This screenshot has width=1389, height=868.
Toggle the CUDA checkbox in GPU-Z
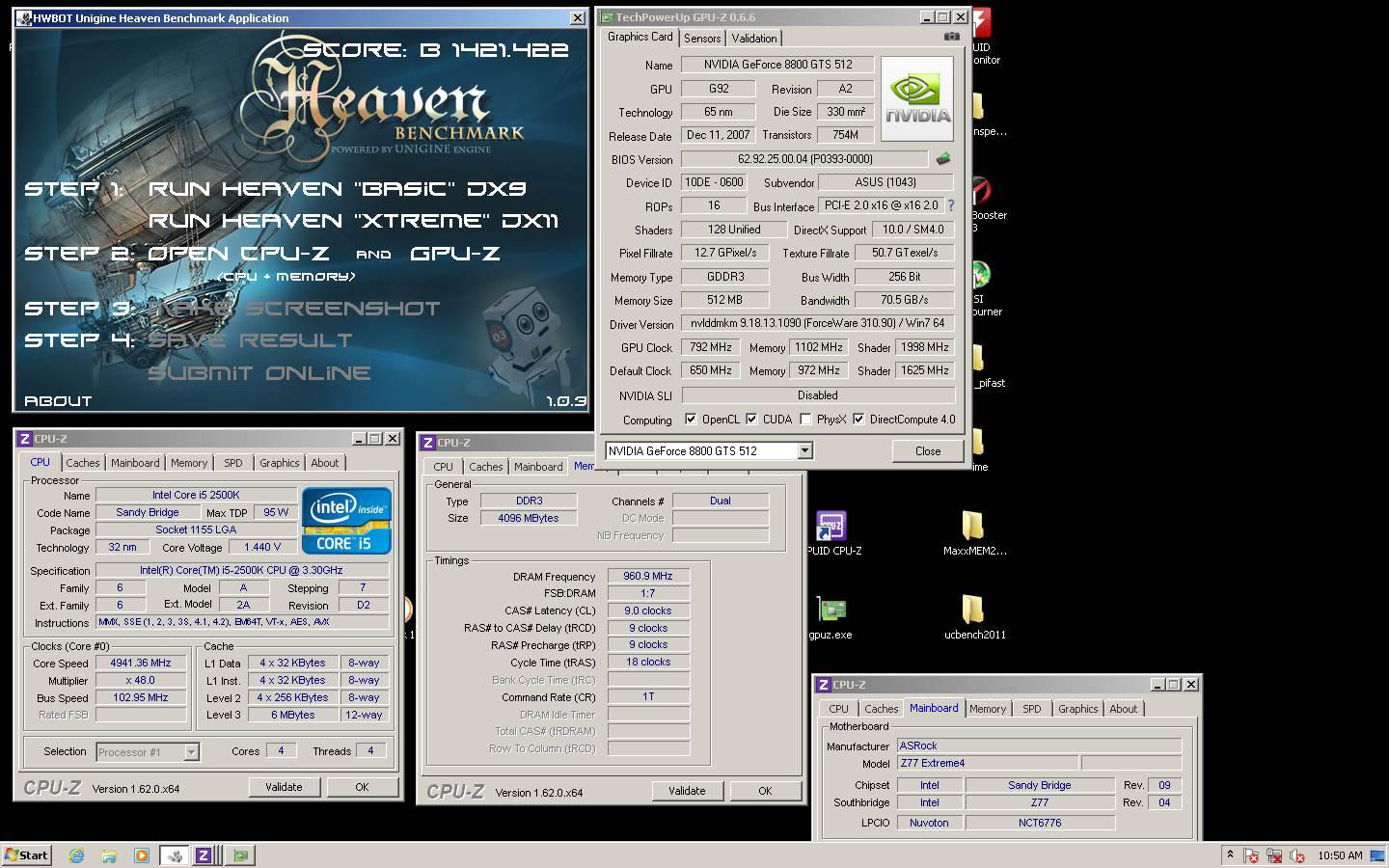coord(751,420)
